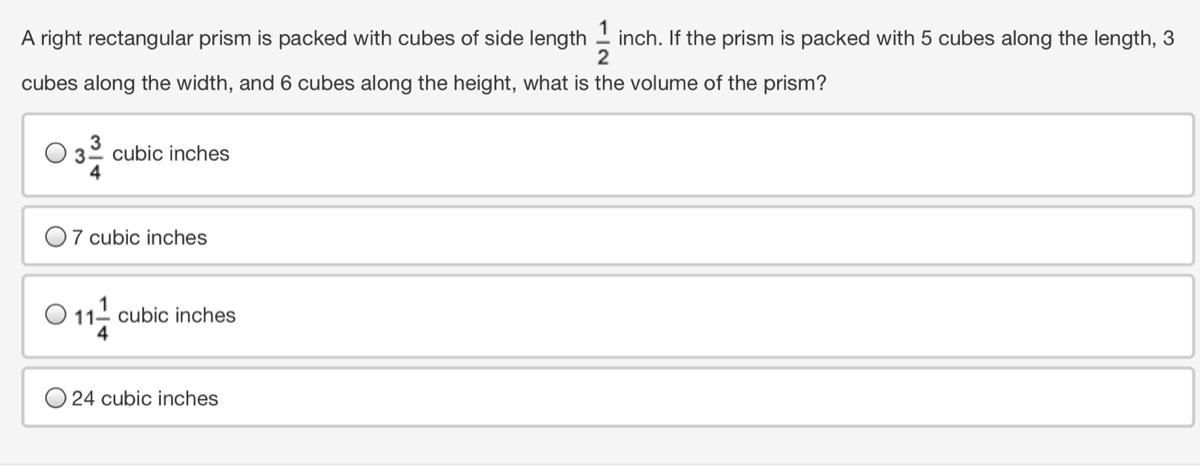
Task: Click "cubic inches" text in the 11 1/4 option
Action: [x=177, y=315]
